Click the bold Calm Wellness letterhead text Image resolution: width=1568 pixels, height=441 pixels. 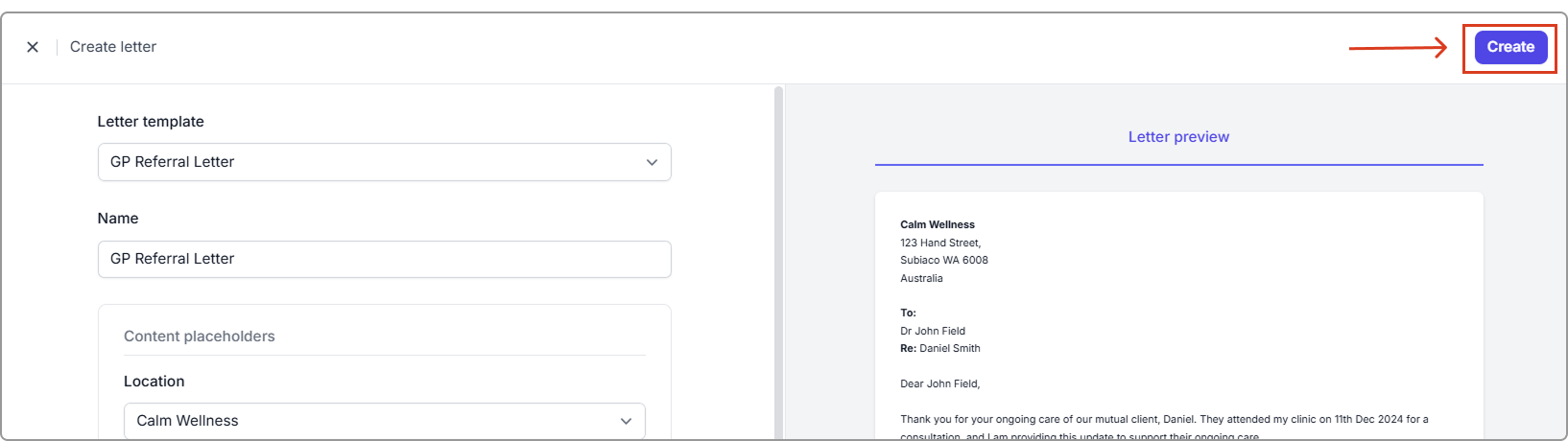[937, 224]
